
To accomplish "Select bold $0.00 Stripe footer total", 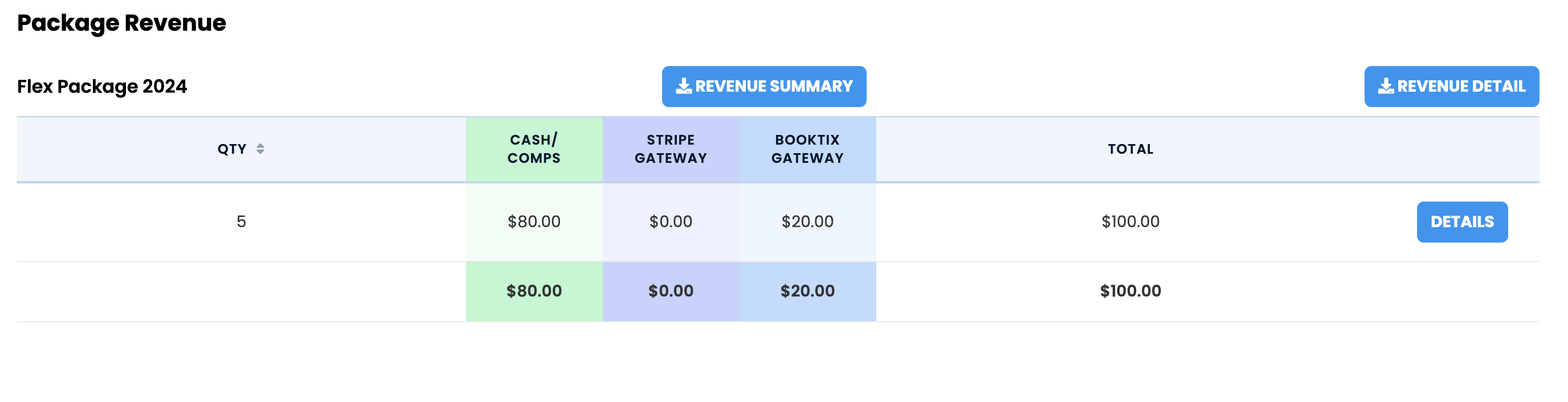I will (x=671, y=292).
